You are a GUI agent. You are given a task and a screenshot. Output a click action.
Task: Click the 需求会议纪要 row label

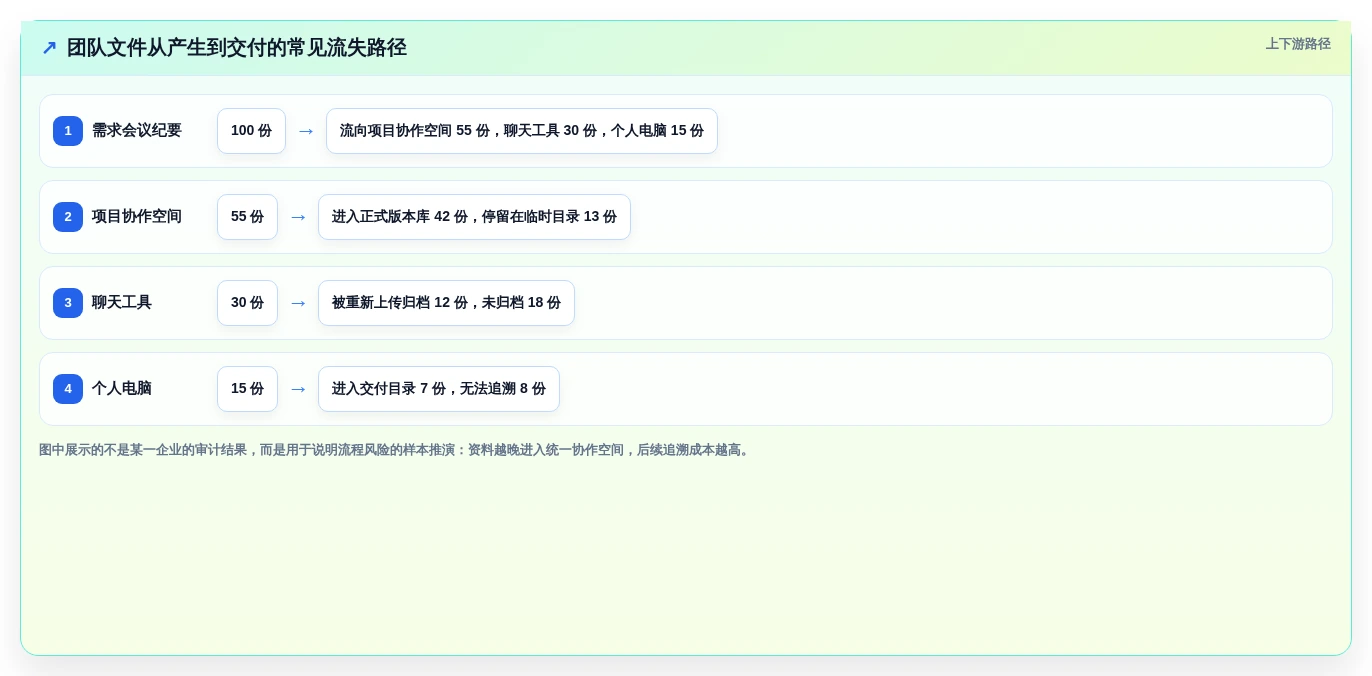click(x=137, y=131)
